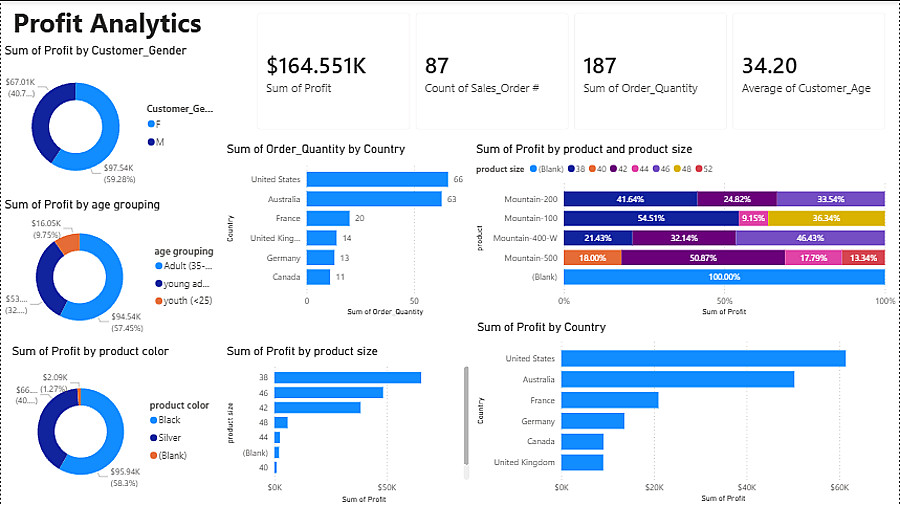This screenshot has height=505, width=900.
Task: Click United States bar in Order_Quantity by Country
Action: (377, 180)
